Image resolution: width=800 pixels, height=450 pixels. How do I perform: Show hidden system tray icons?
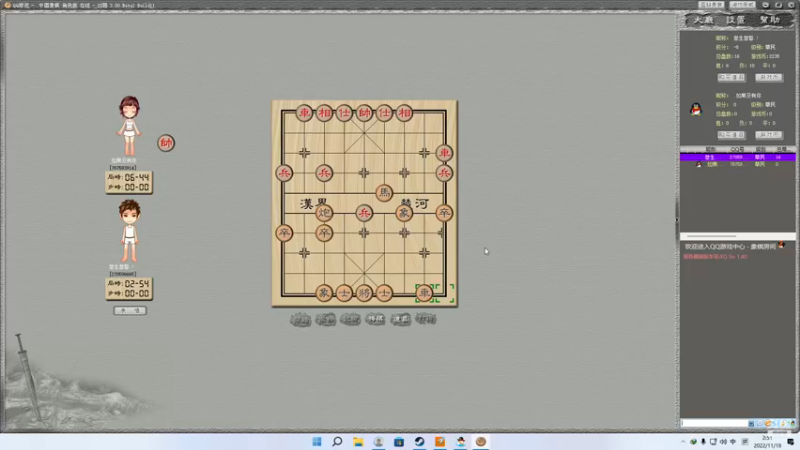click(683, 442)
